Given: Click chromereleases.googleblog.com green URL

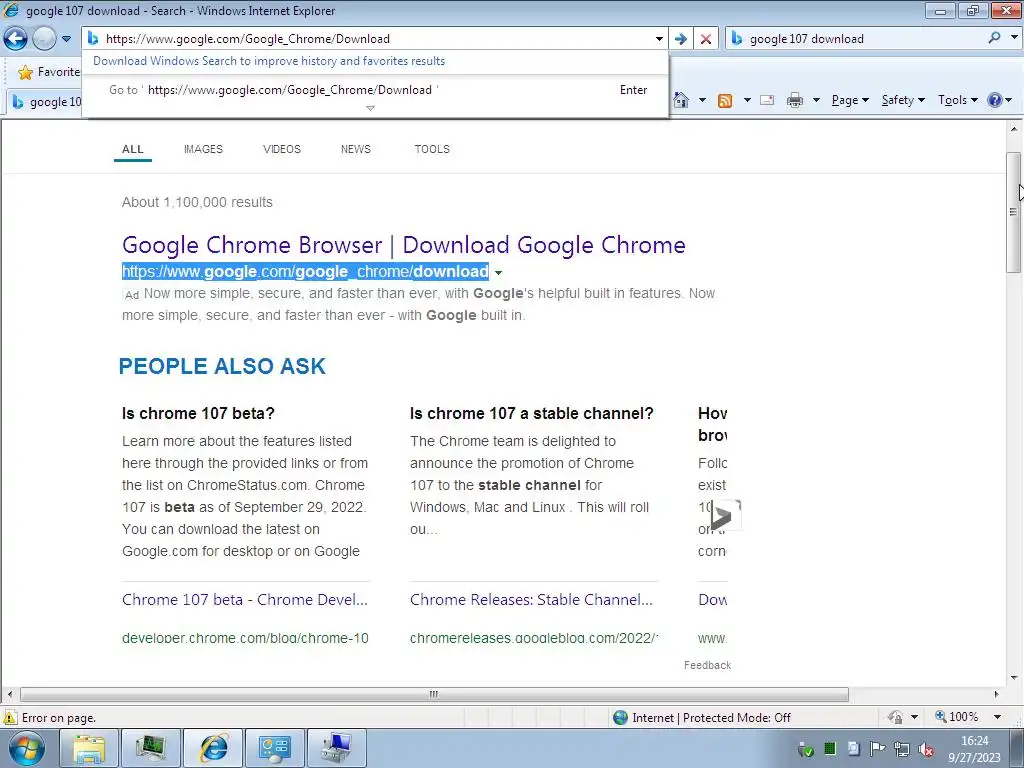Looking at the screenshot, I should 534,637.
